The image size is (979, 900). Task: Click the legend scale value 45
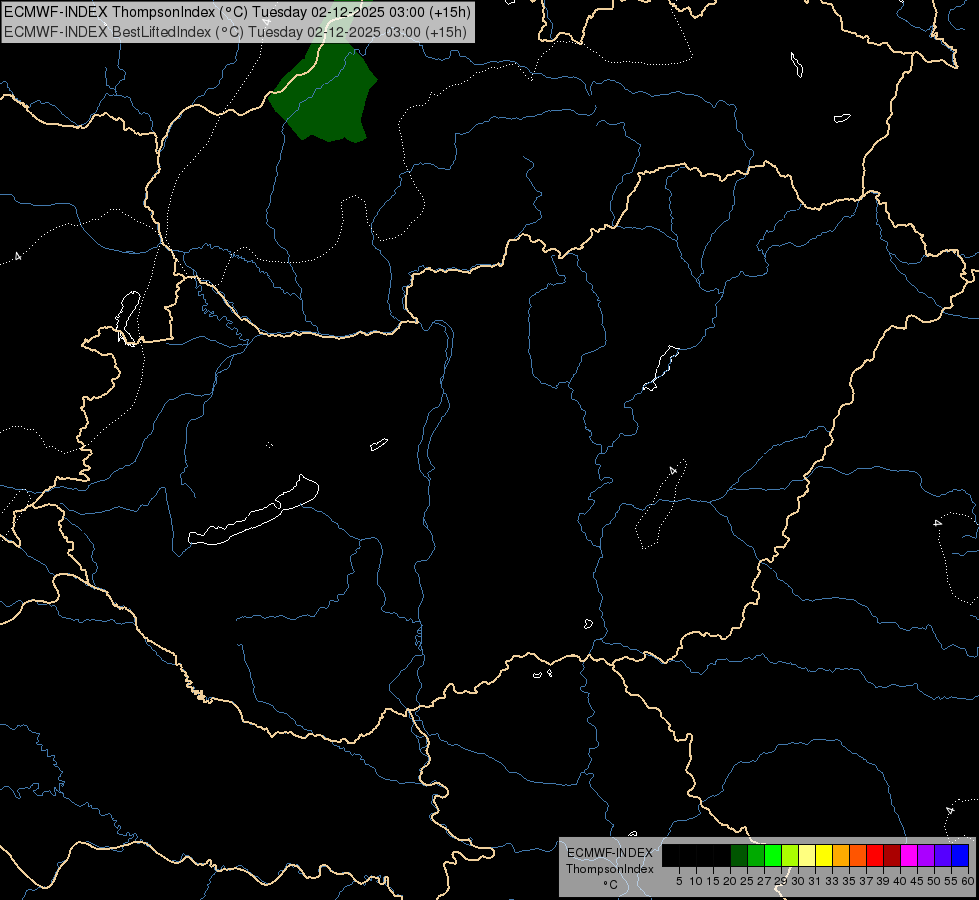click(917, 881)
